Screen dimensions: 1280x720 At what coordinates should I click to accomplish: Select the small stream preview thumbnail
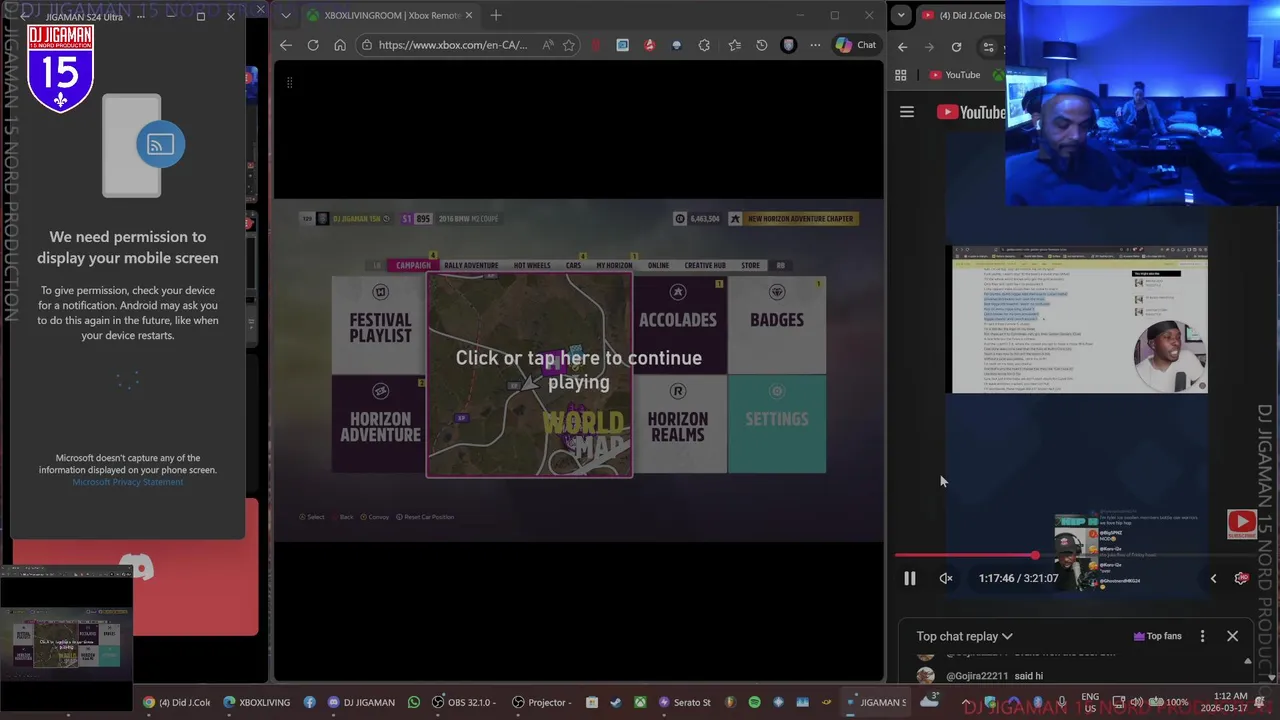click(66, 640)
